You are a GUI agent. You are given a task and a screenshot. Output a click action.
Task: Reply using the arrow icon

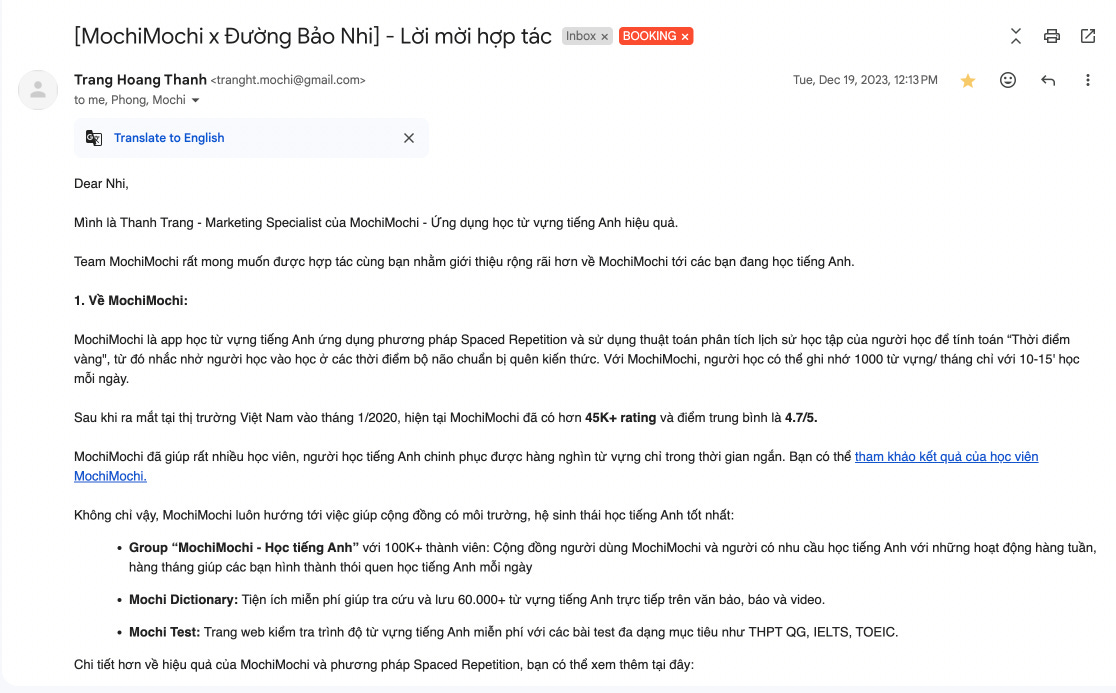[x=1048, y=80]
